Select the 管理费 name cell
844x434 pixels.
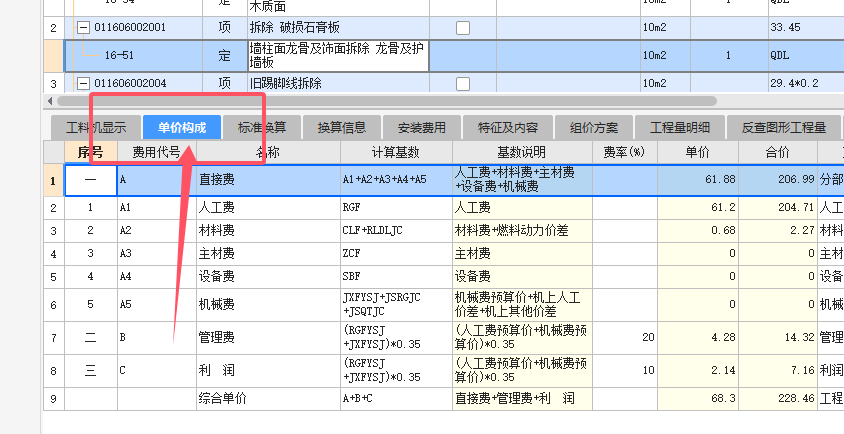pyautogui.click(x=268, y=338)
